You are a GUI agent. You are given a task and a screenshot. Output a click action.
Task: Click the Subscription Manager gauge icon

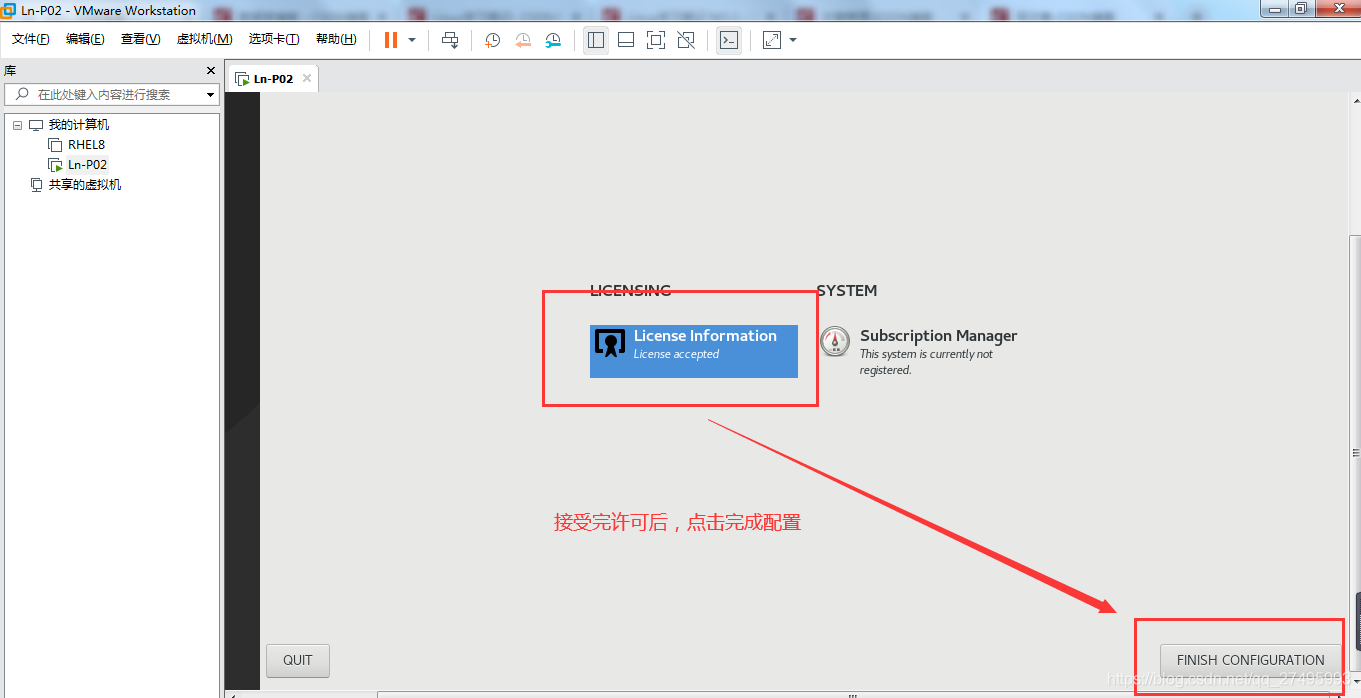tap(835, 342)
